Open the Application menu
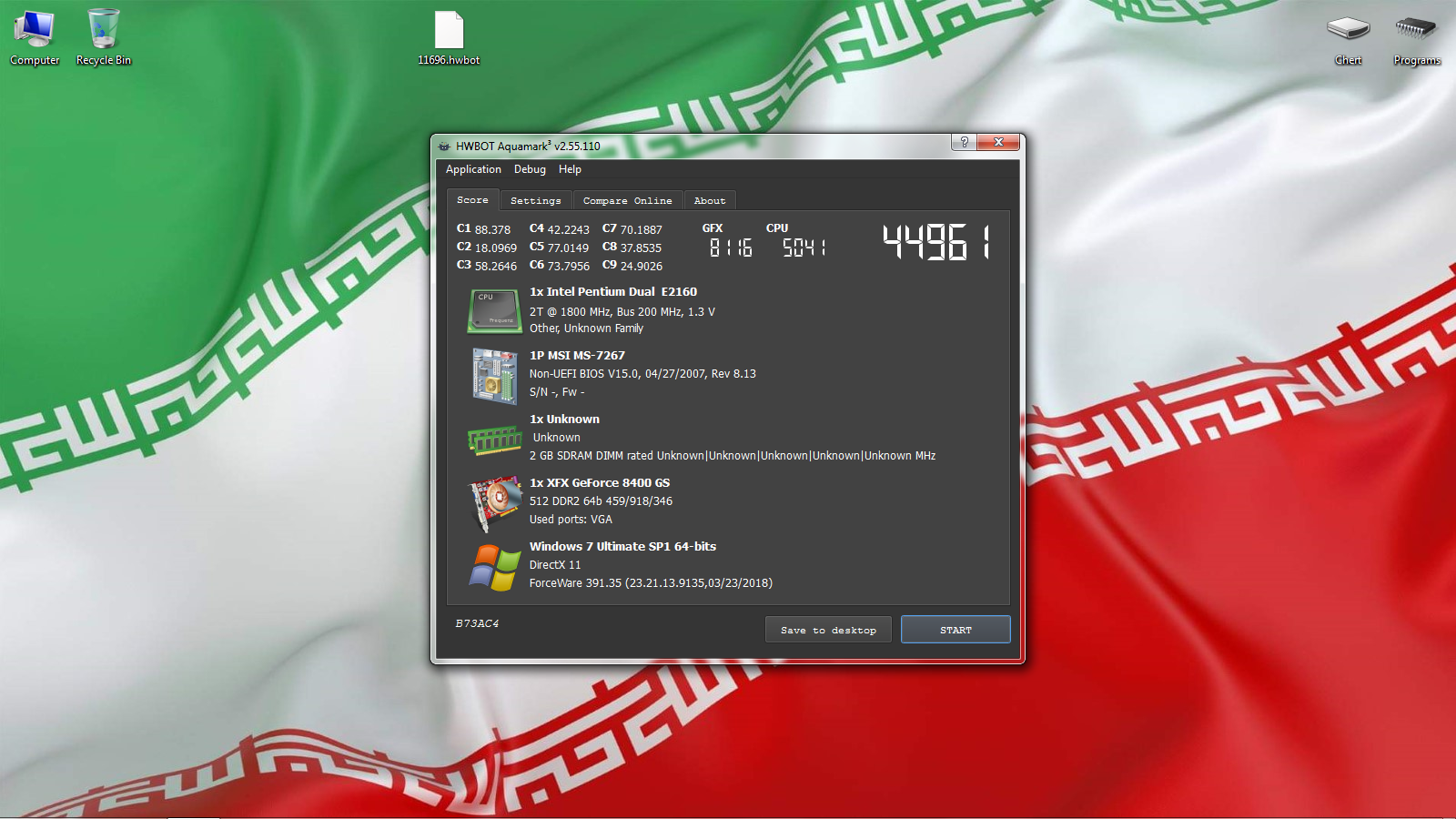 point(473,169)
